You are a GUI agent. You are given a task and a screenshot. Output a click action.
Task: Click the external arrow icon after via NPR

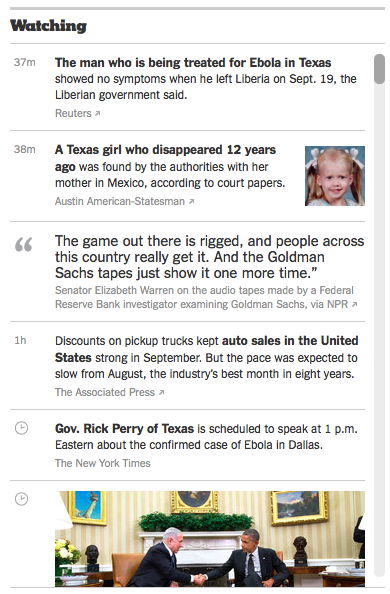click(x=354, y=305)
